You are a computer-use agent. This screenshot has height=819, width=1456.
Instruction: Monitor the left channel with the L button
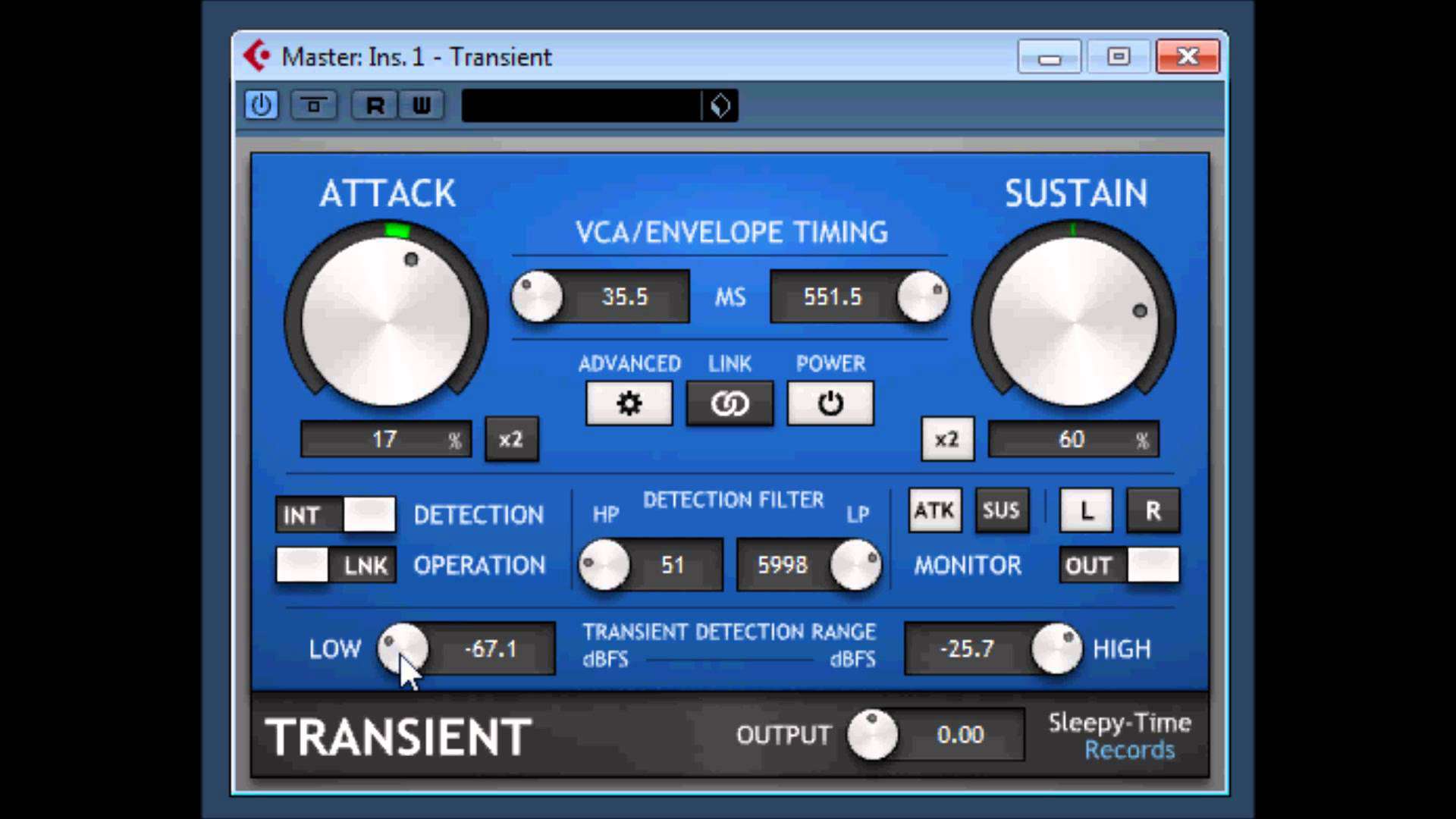click(1086, 510)
